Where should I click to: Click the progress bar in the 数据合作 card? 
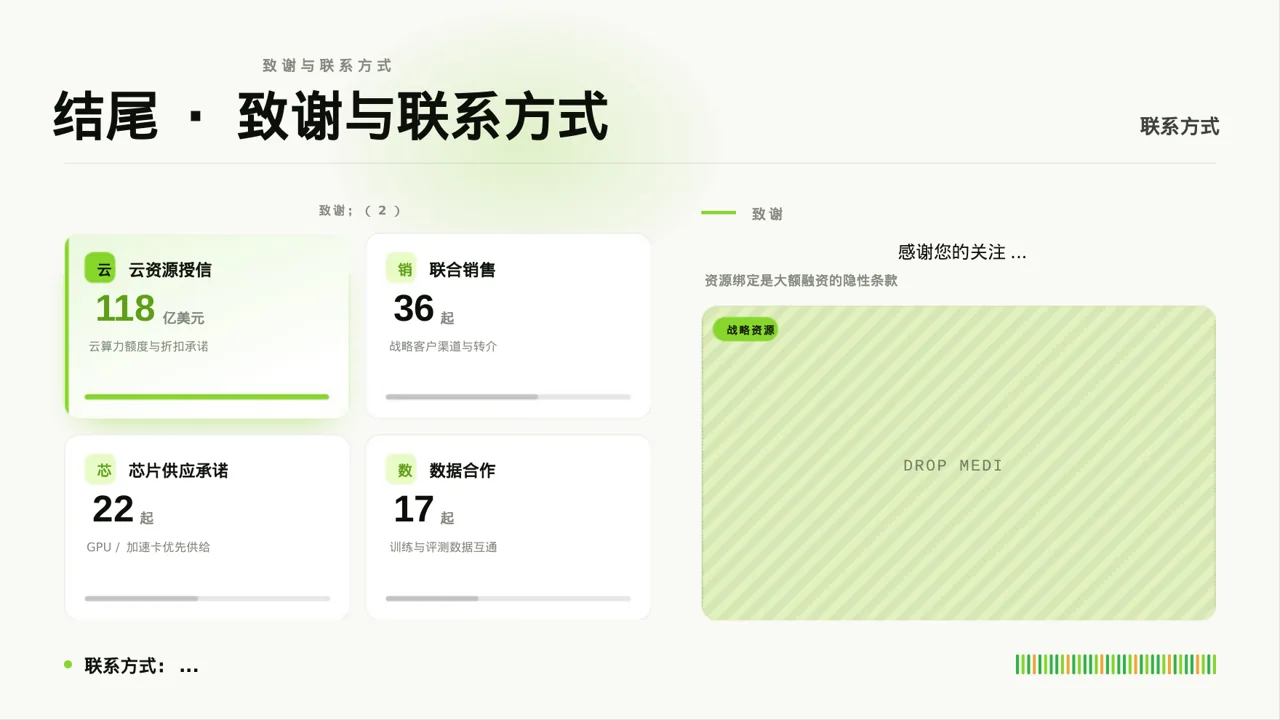click(508, 598)
